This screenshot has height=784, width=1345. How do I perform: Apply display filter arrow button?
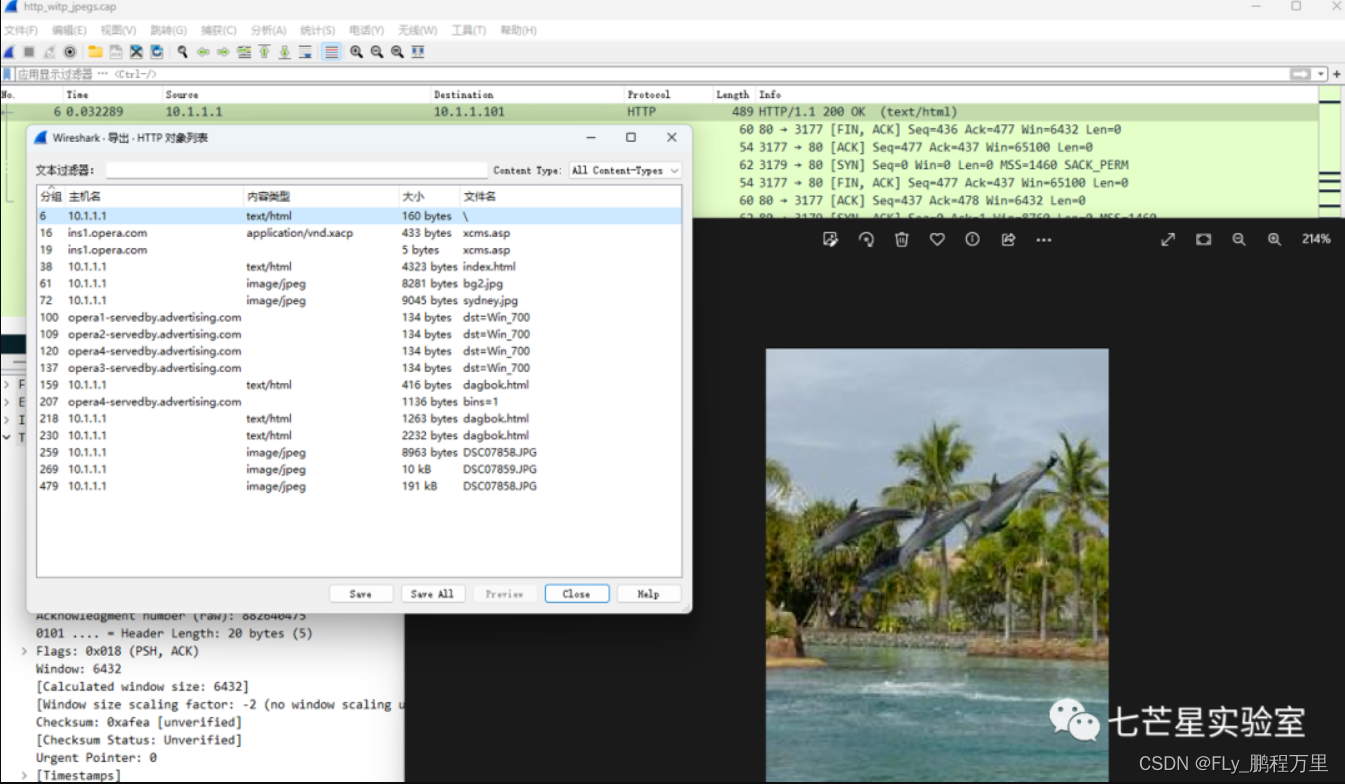click(x=1300, y=74)
